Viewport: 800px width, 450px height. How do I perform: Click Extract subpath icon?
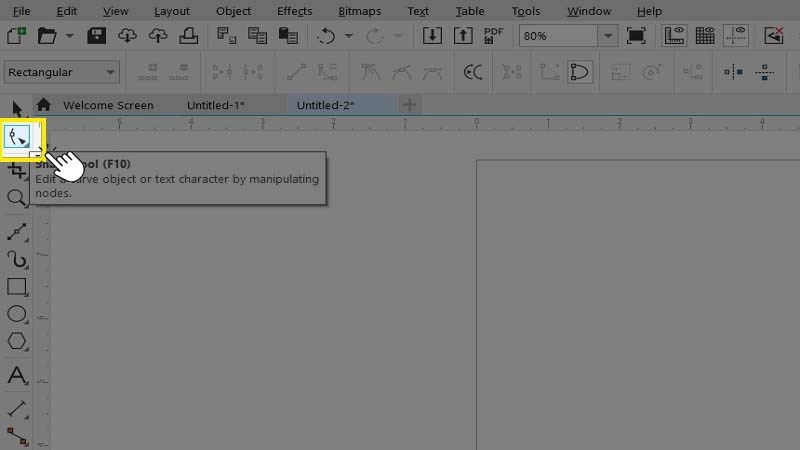coord(512,72)
